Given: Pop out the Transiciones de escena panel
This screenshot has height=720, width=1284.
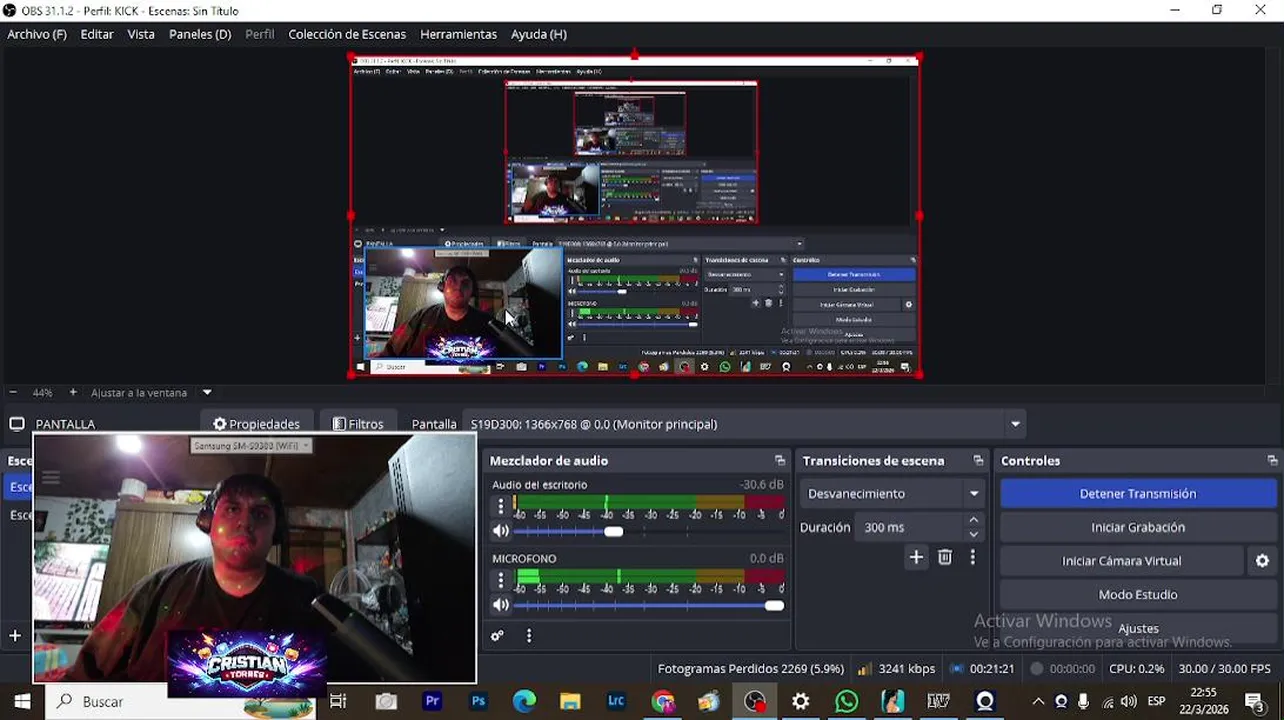Looking at the screenshot, I should click(x=979, y=460).
